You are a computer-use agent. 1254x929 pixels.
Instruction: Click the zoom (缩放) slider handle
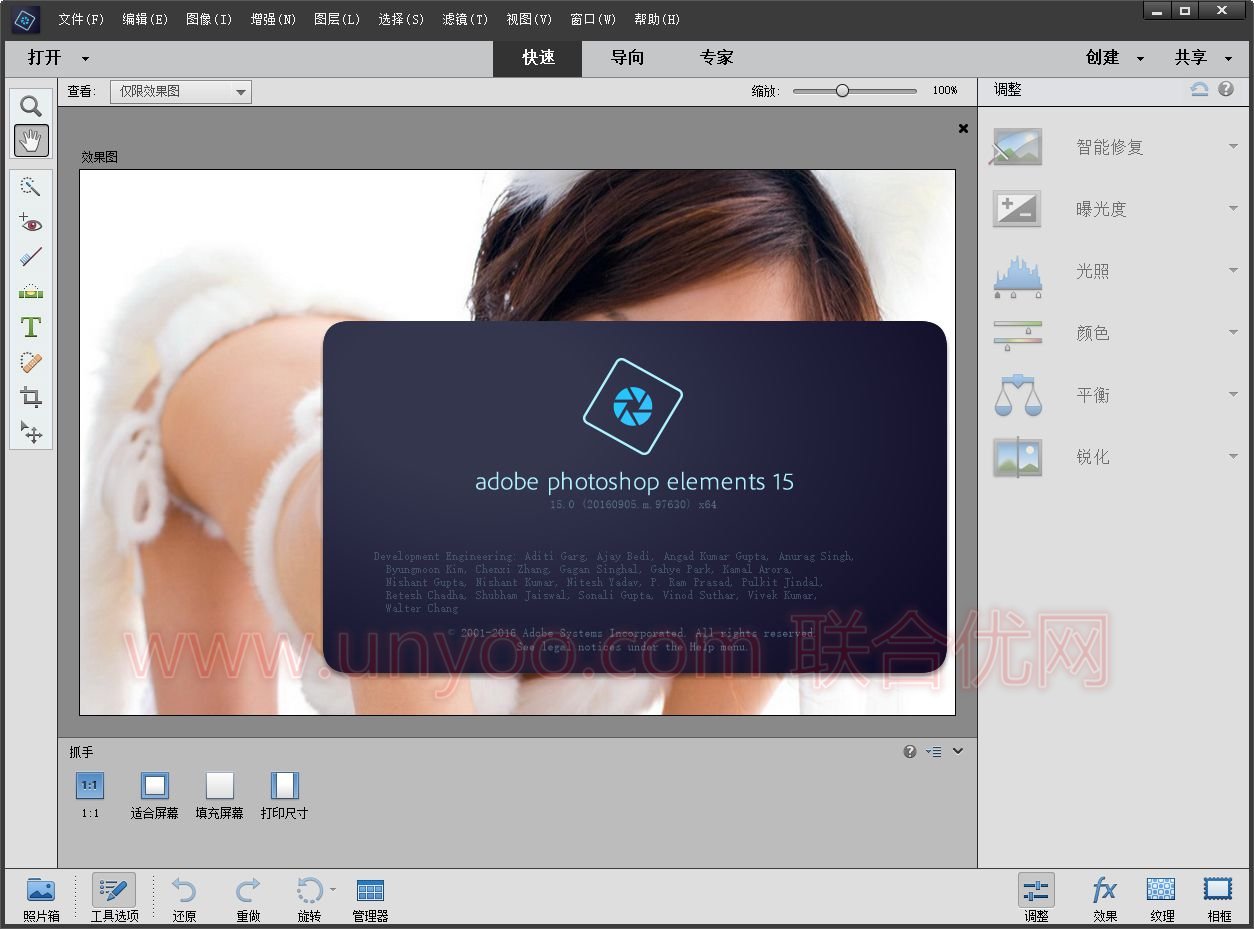842,91
